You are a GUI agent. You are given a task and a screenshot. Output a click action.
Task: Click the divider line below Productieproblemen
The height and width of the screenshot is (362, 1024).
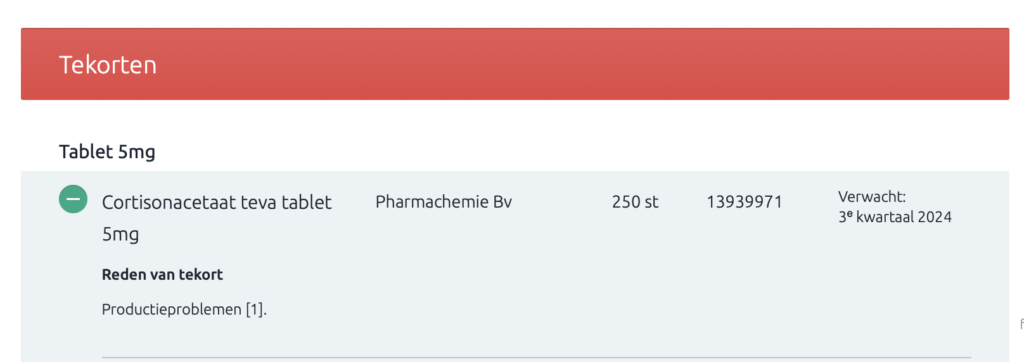point(536,357)
